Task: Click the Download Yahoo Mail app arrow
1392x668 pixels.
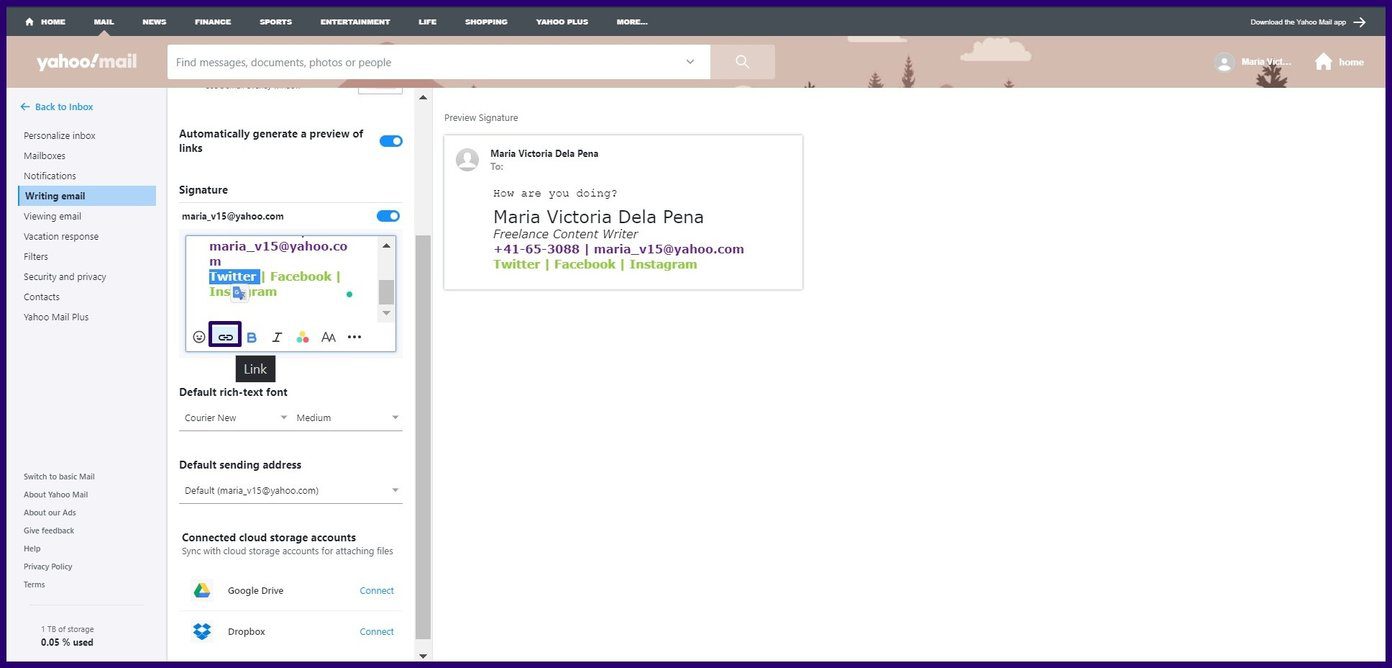Action: point(1359,21)
